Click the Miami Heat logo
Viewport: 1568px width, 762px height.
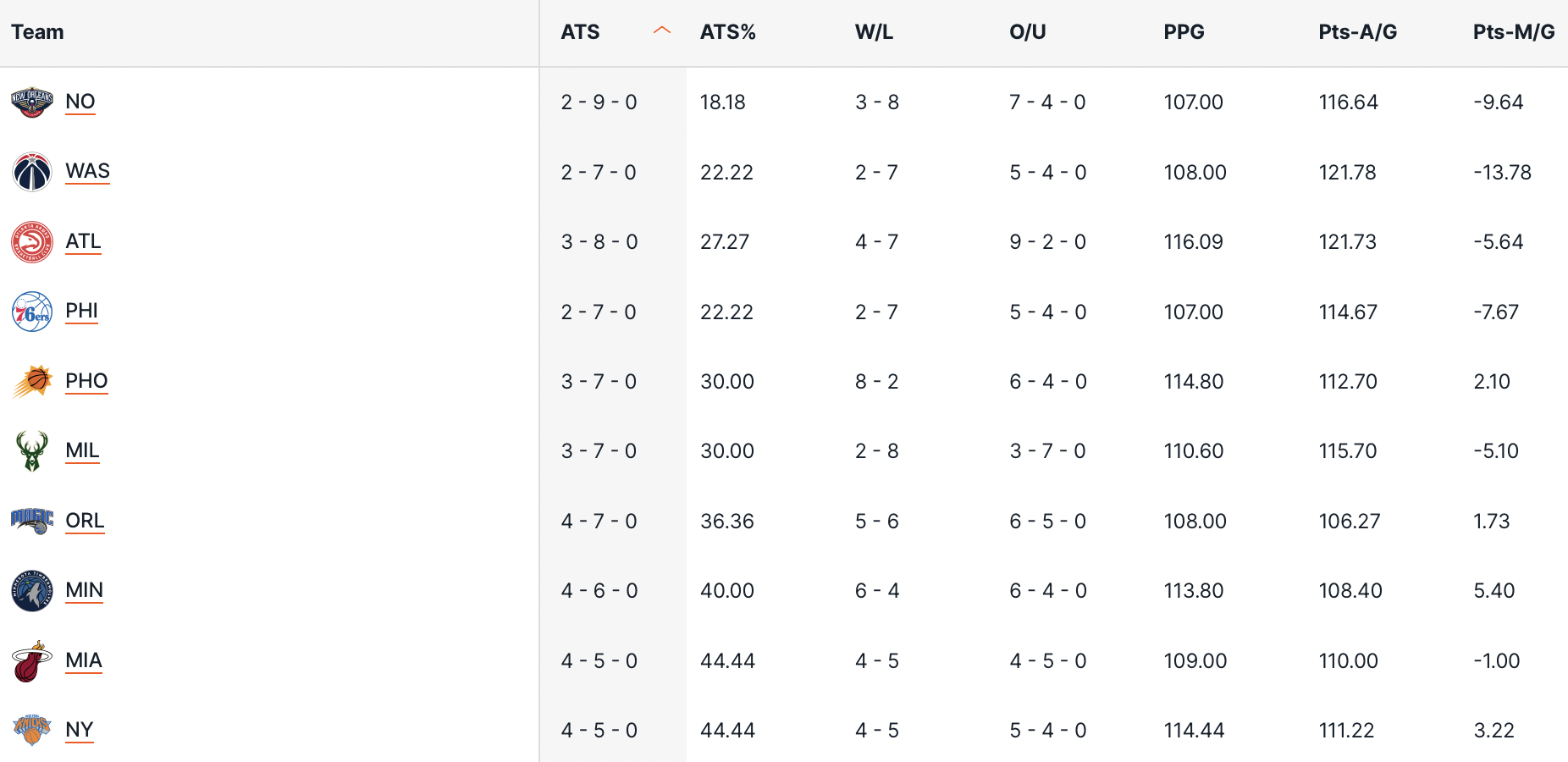pyautogui.click(x=32, y=660)
